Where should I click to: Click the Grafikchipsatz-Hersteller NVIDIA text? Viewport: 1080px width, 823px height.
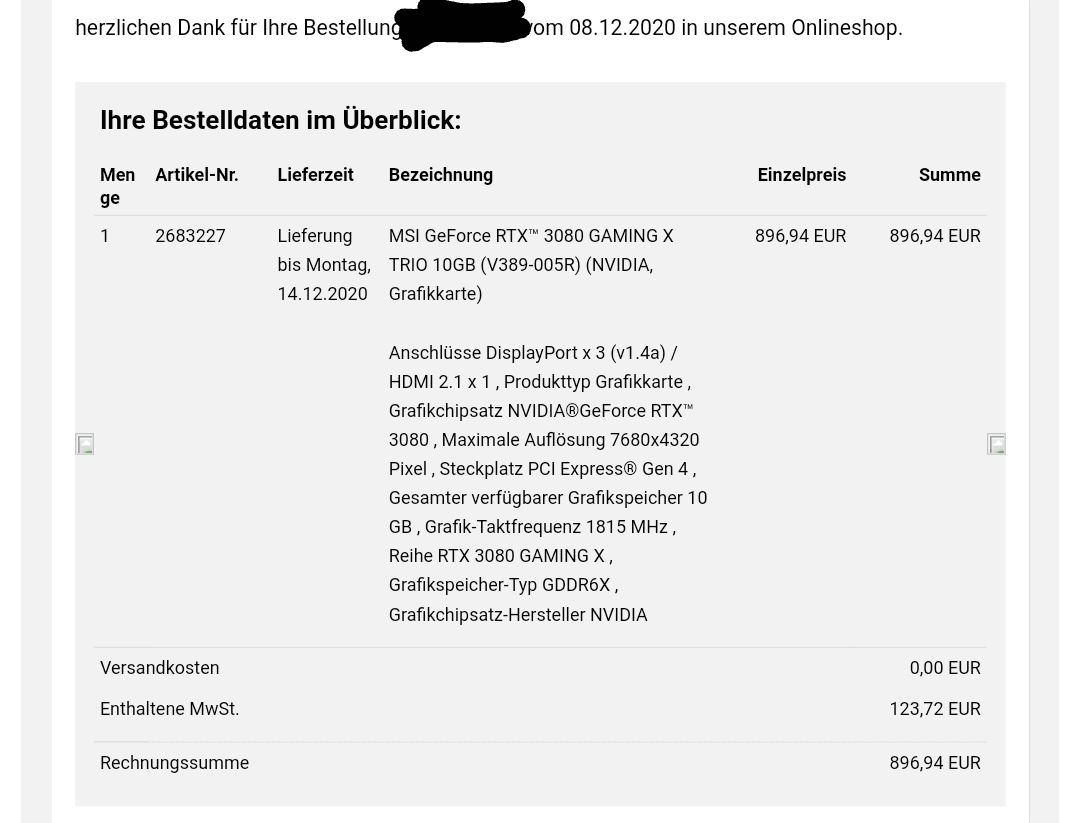pyautogui.click(x=518, y=614)
